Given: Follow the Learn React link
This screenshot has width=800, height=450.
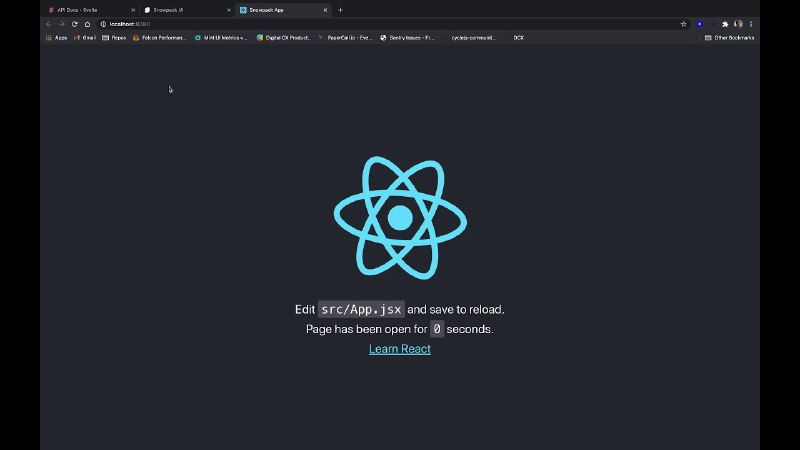Looking at the screenshot, I should (400, 349).
